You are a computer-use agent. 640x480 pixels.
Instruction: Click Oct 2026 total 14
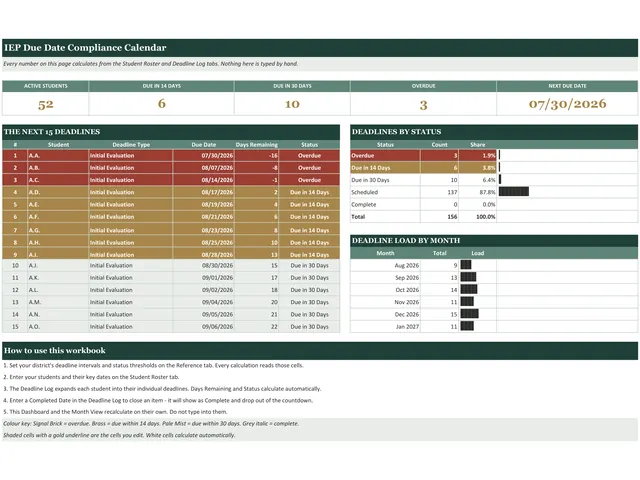[439, 290]
